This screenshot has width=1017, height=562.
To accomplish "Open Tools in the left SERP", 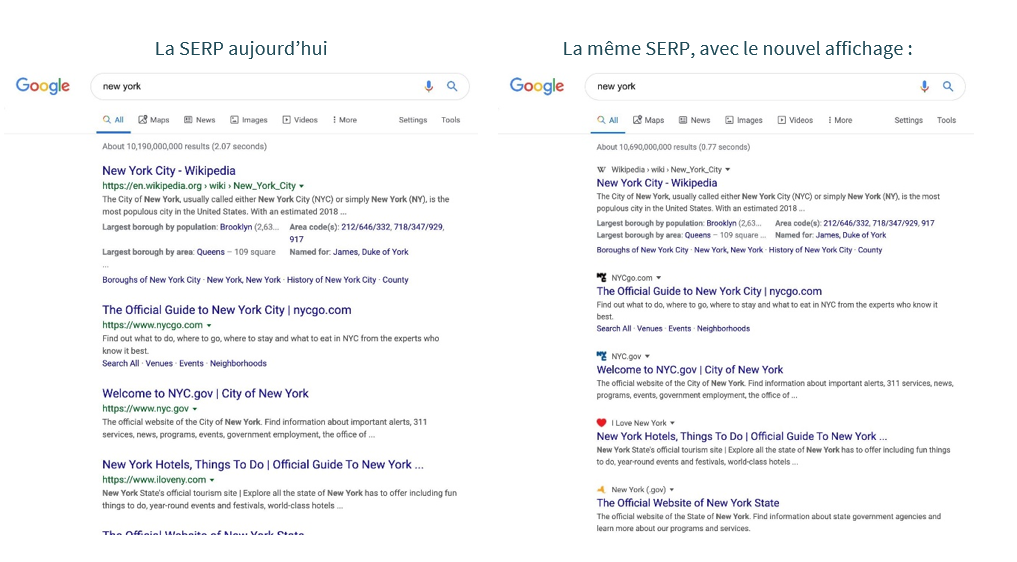I will (x=450, y=120).
